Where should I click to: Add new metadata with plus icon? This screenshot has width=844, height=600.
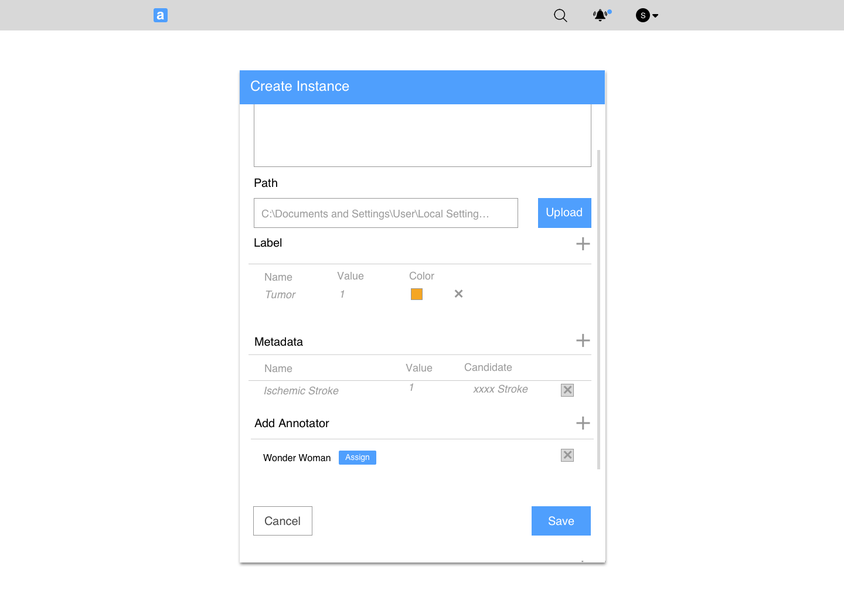583,341
